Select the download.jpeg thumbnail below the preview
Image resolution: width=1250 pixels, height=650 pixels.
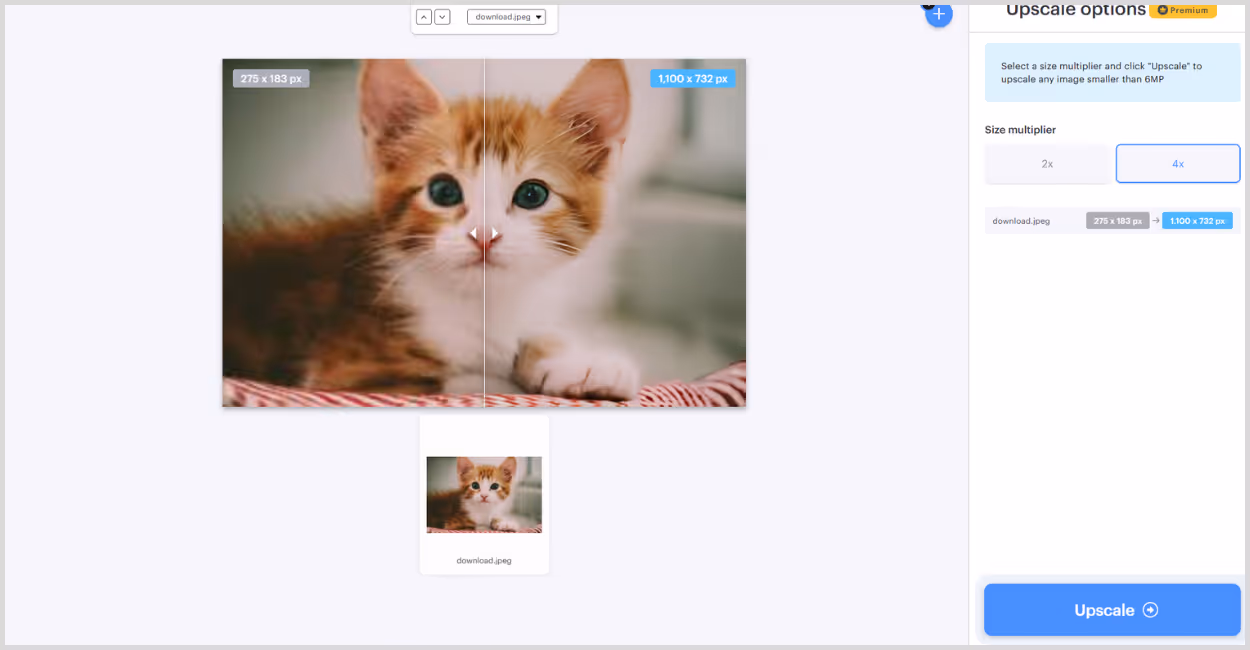click(x=484, y=494)
